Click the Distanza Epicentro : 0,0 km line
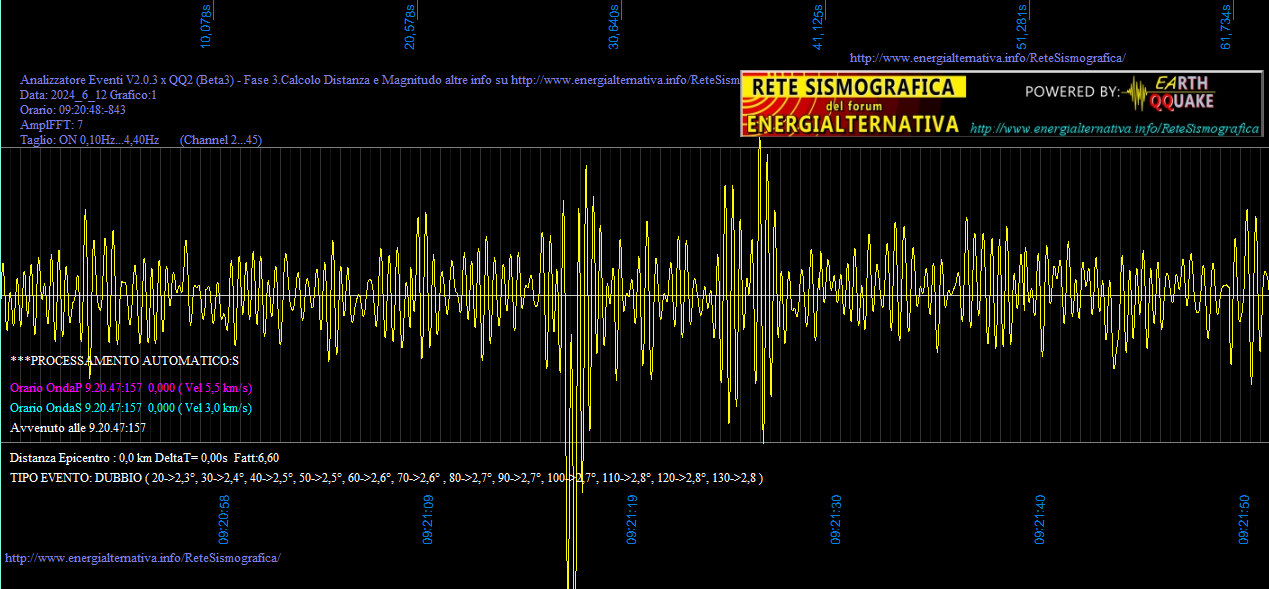 [145, 457]
